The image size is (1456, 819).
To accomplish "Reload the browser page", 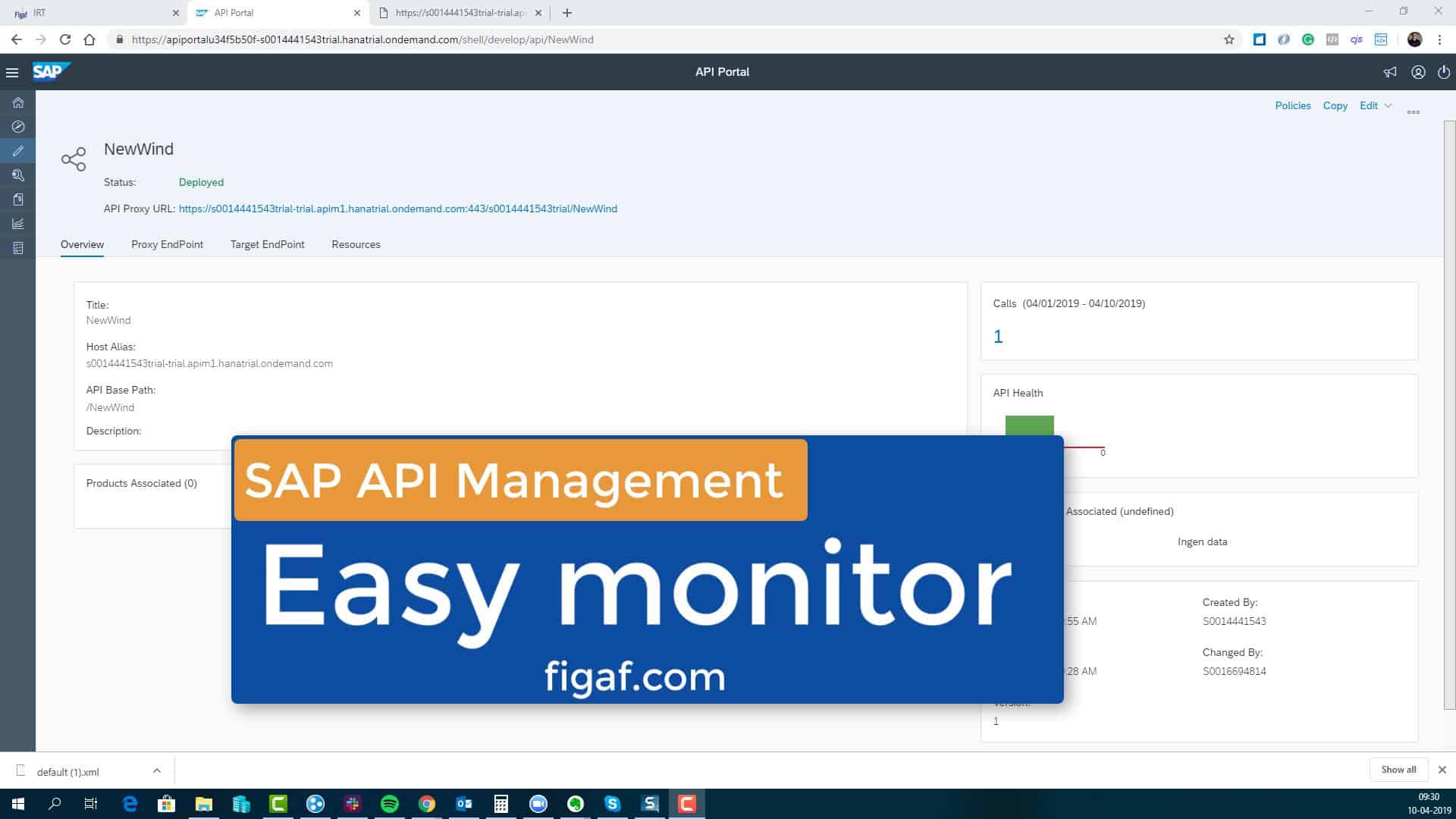I will click(65, 39).
